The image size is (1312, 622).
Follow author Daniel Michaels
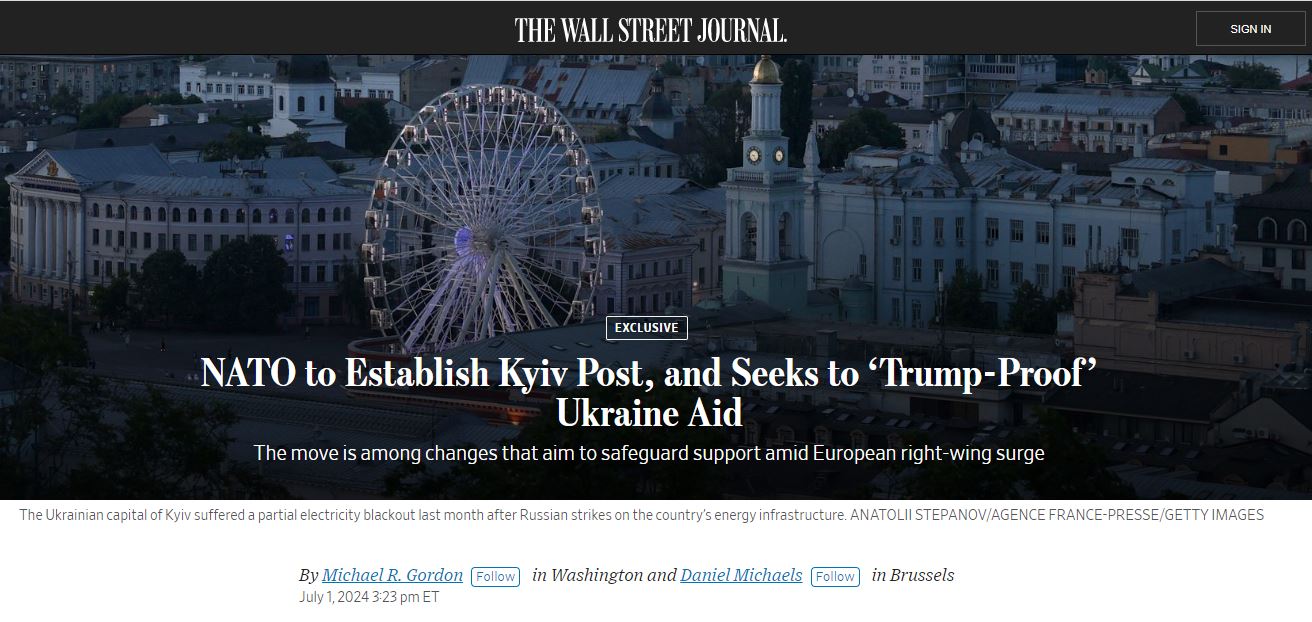[835, 576]
